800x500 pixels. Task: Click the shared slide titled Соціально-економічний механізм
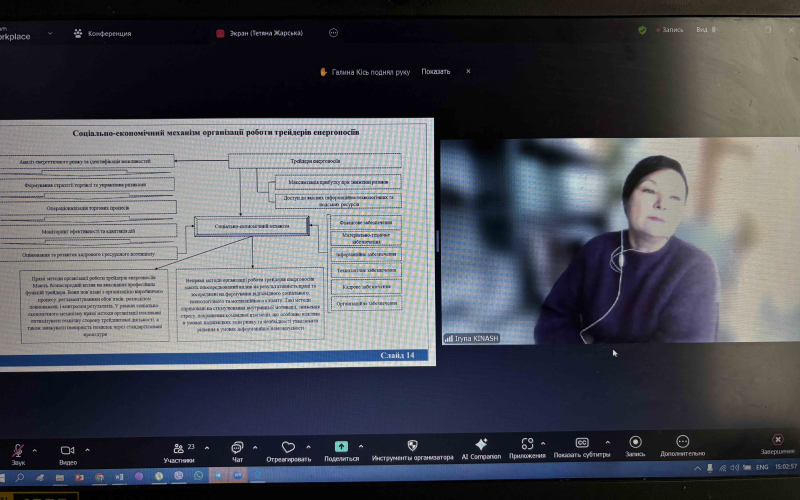tap(215, 240)
